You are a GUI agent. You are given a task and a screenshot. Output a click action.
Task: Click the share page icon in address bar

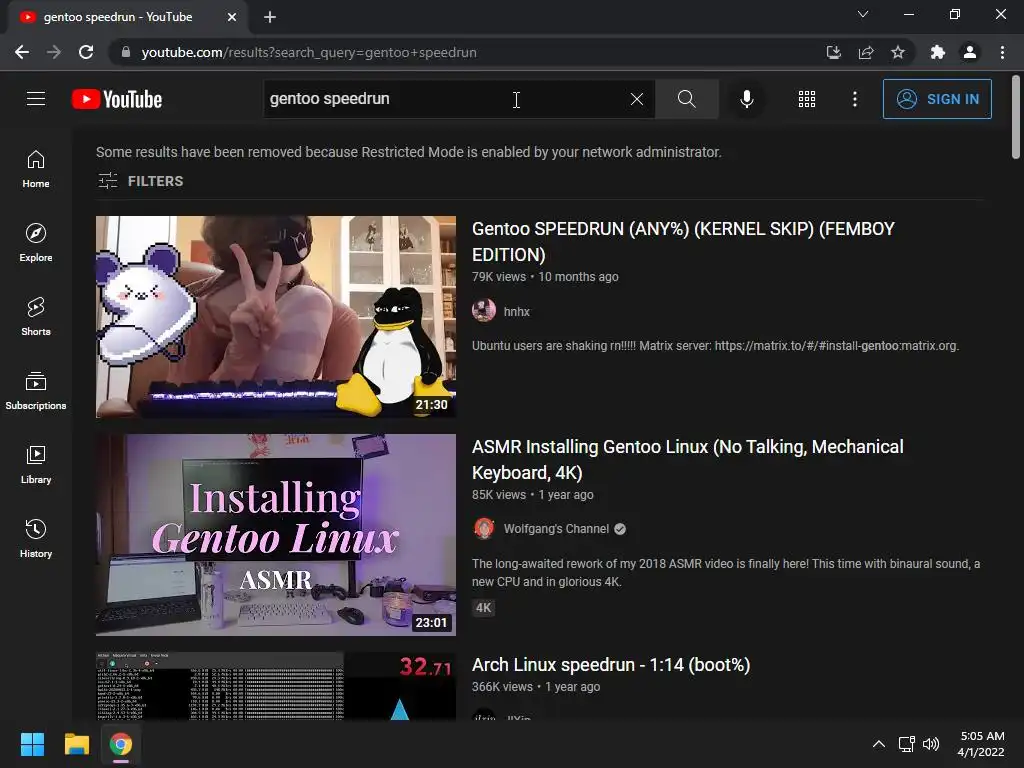(x=866, y=52)
